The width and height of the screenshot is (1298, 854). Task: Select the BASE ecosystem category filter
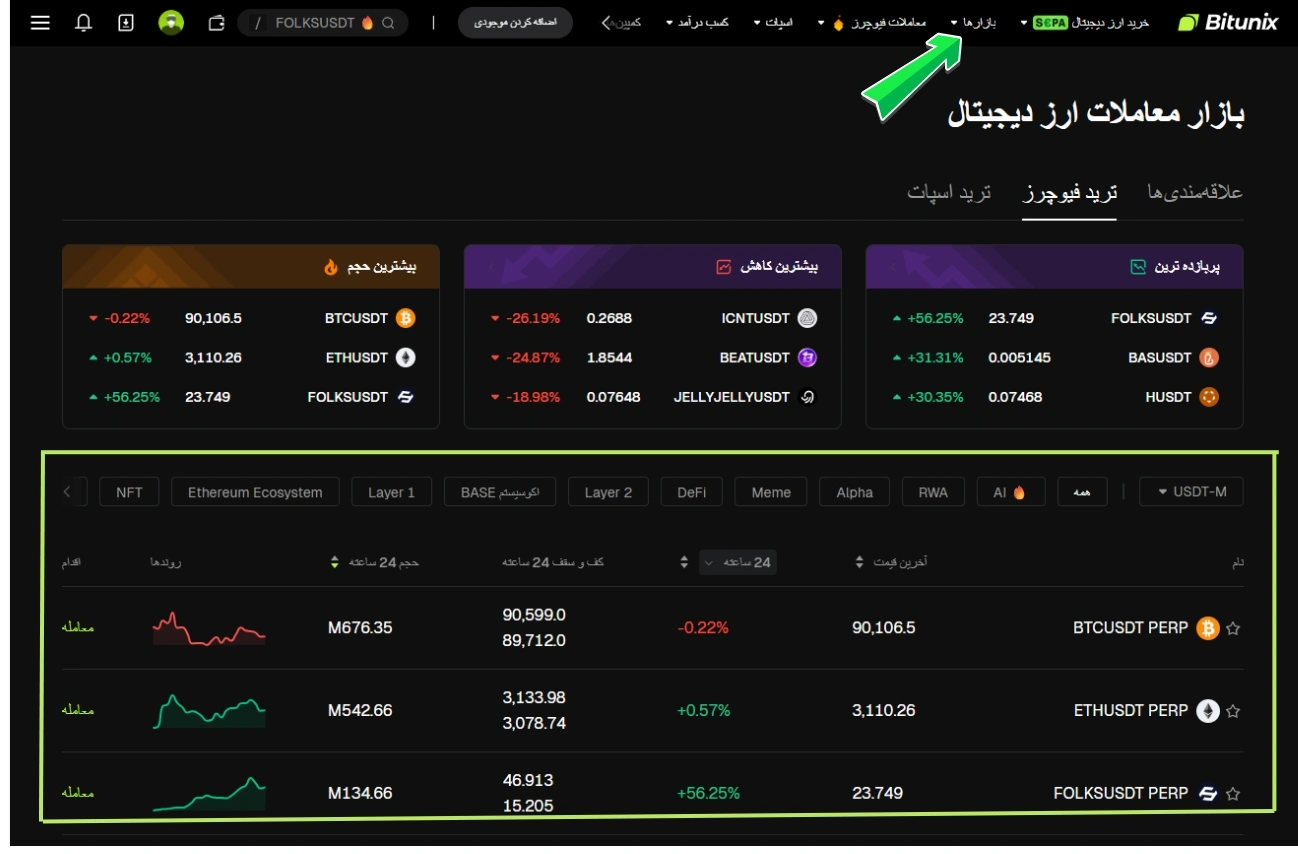click(499, 492)
